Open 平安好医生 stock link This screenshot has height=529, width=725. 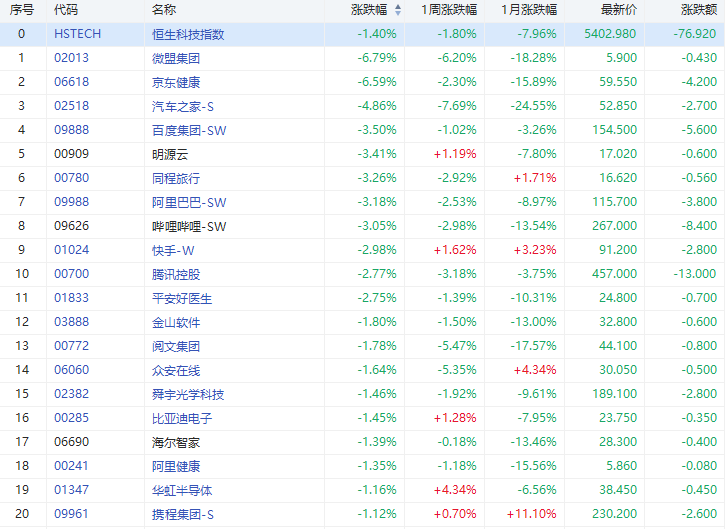coord(182,299)
